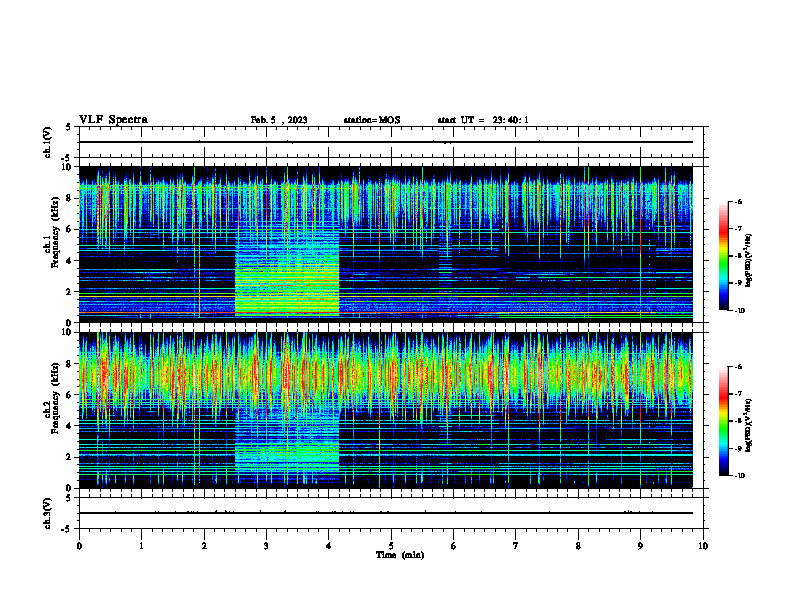792x612 pixels.
Task: Click the ch.2 spectrogram color scale bar
Action: pos(724,421)
